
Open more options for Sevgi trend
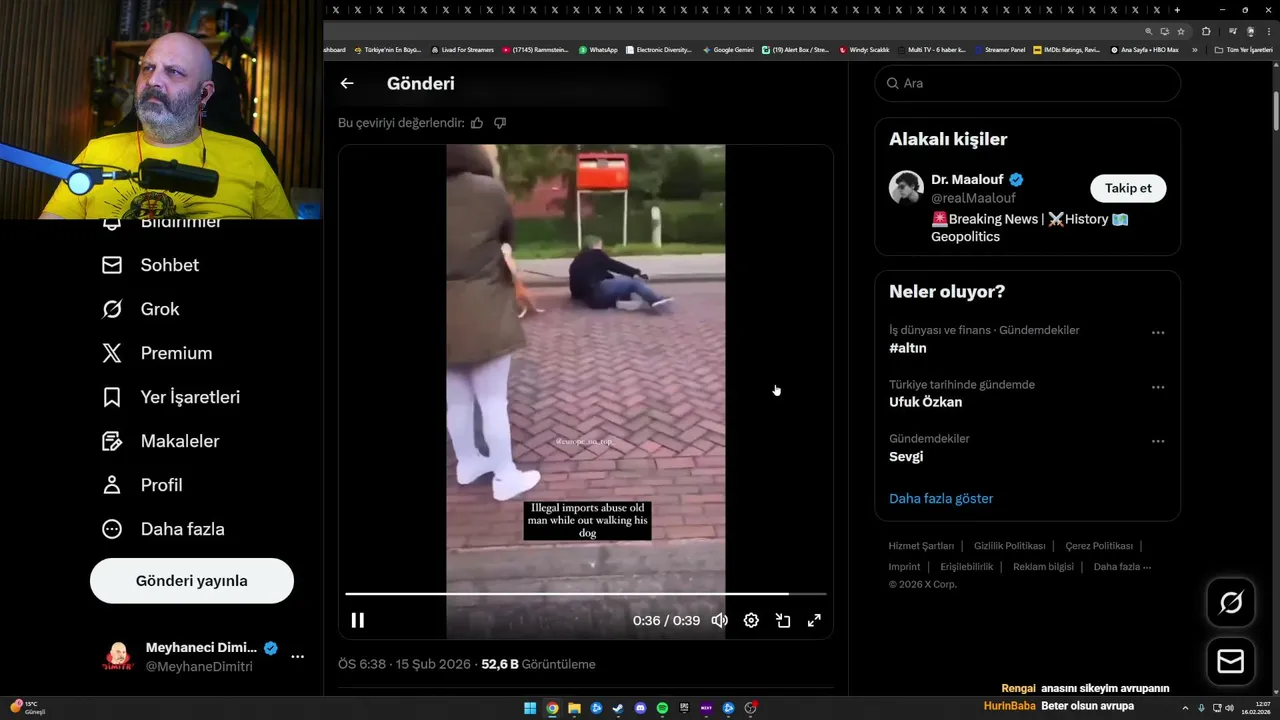point(1158,441)
